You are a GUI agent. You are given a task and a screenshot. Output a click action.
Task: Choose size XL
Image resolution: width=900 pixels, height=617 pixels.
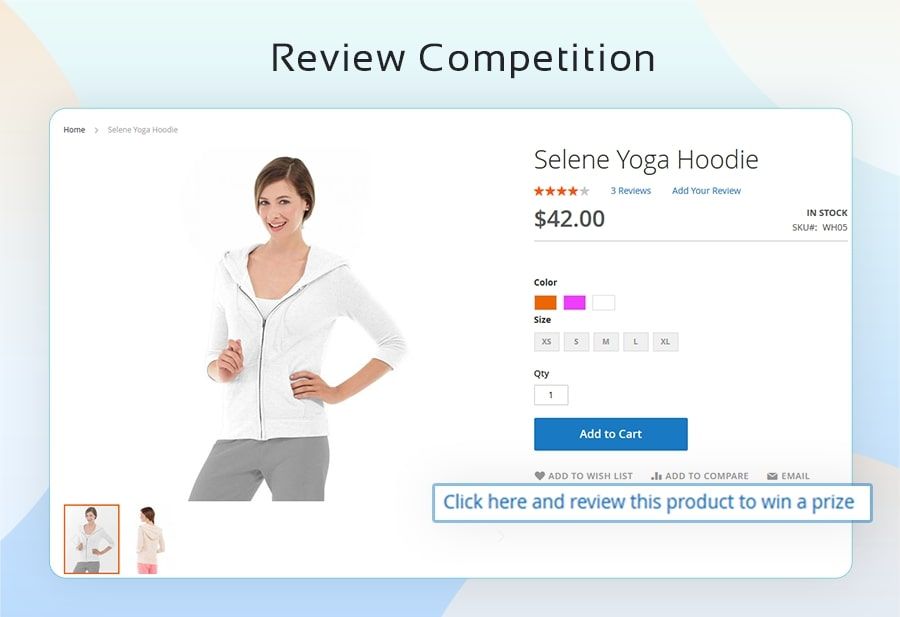click(x=665, y=342)
